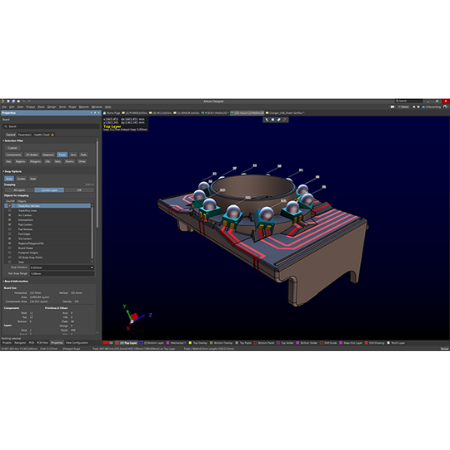Open the Project menu
This screenshot has height=450, width=450.
tap(31, 107)
